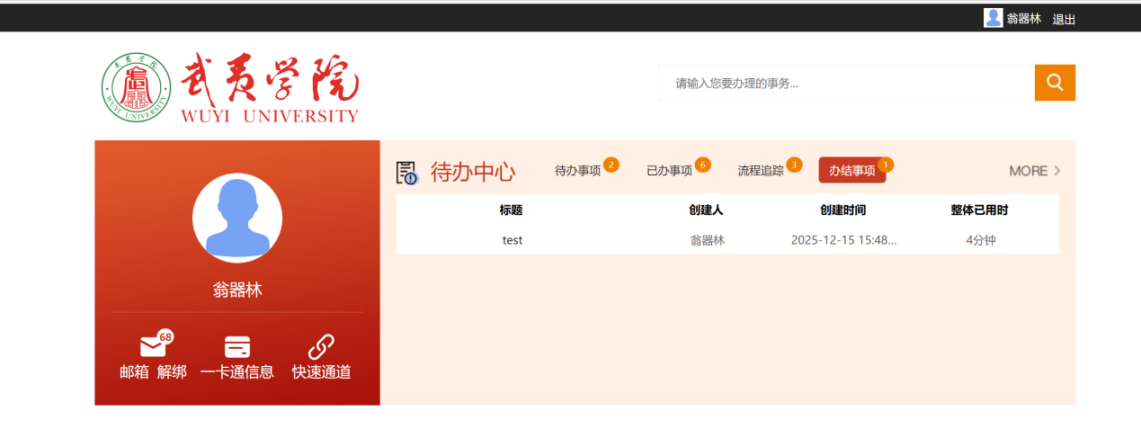Screen dimensions: 1141x429
Task: Switch to the 待办事项 tab
Action: 578,171
